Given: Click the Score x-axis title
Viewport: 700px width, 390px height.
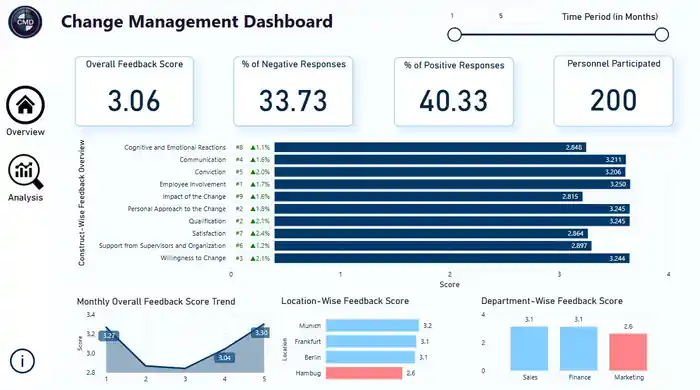Looking at the screenshot, I should coord(449,285).
